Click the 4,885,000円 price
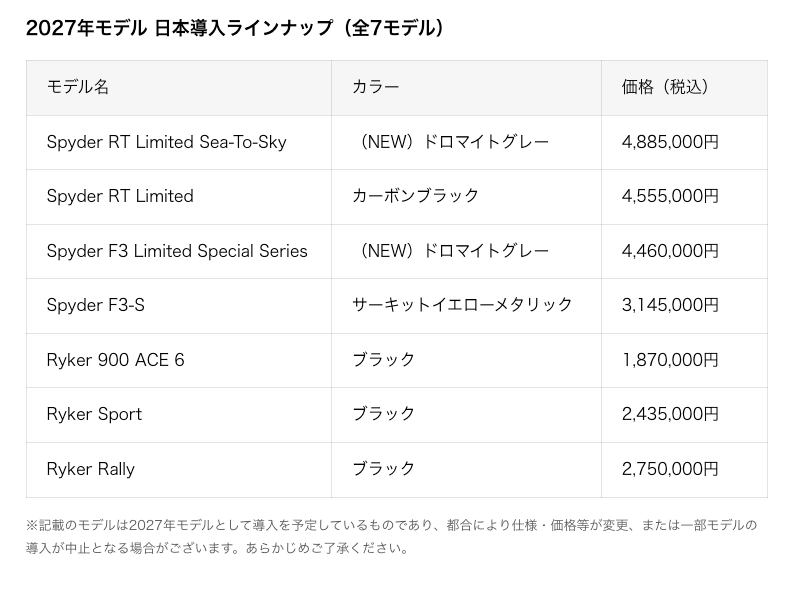This screenshot has width=789, height=591. point(670,142)
